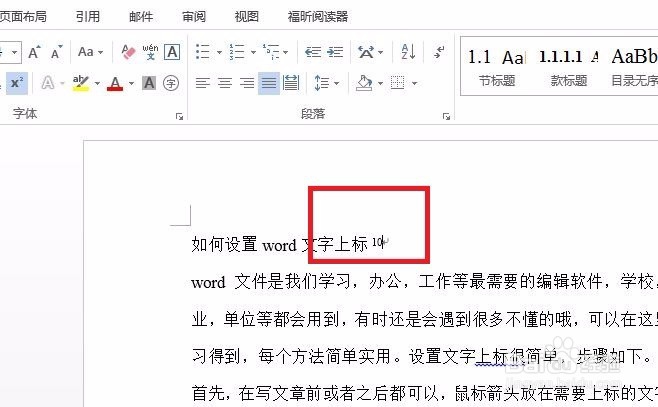Apply red font color A
The image size is (658, 407).
coord(115,83)
